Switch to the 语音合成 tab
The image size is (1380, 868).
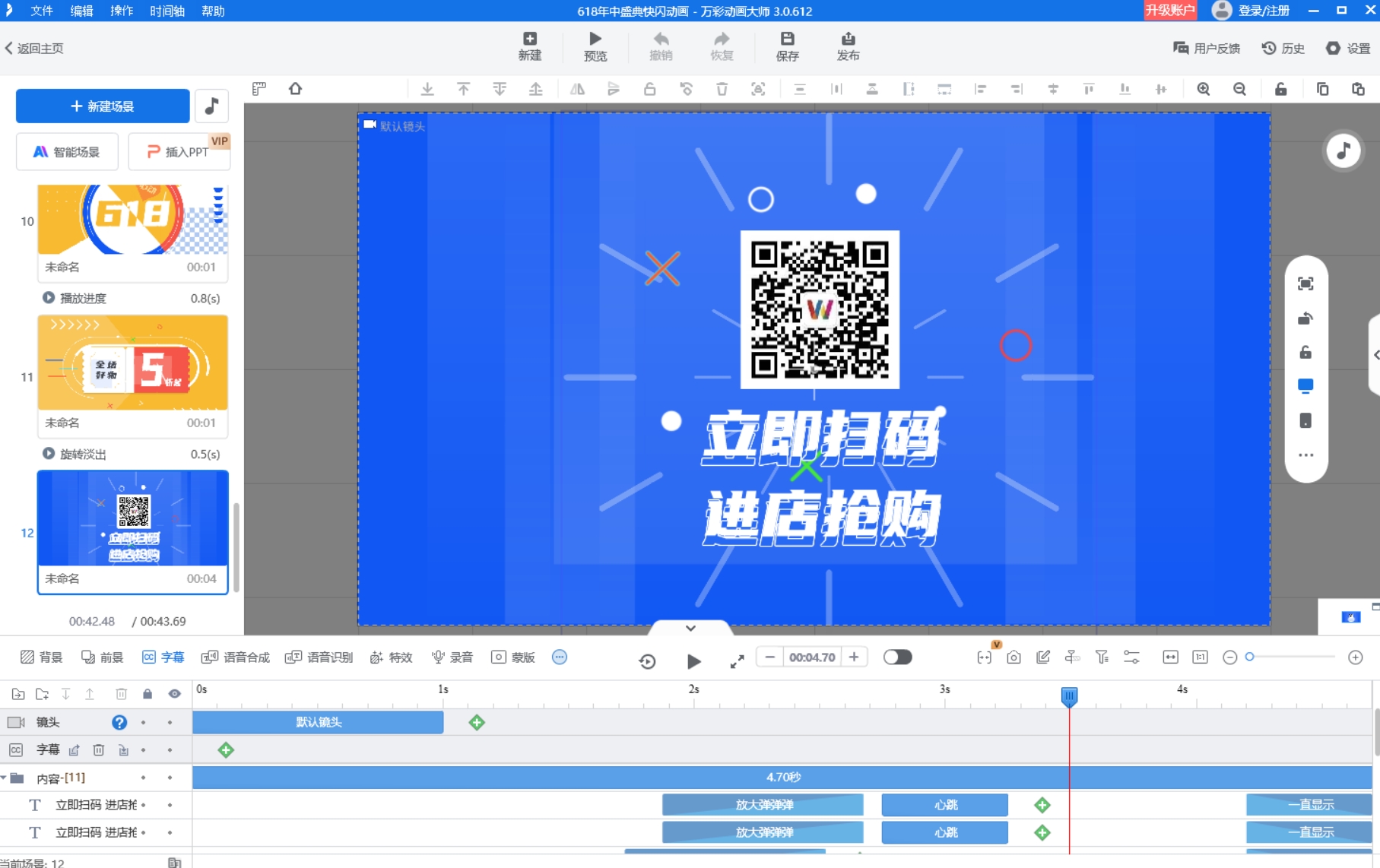tap(235, 657)
